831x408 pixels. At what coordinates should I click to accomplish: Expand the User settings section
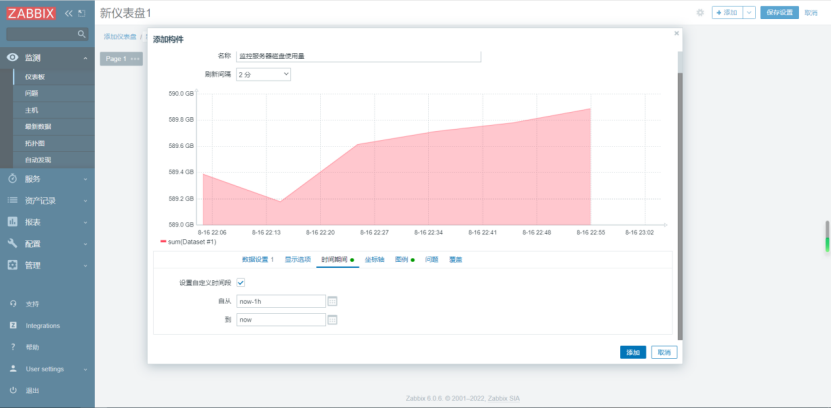85,369
